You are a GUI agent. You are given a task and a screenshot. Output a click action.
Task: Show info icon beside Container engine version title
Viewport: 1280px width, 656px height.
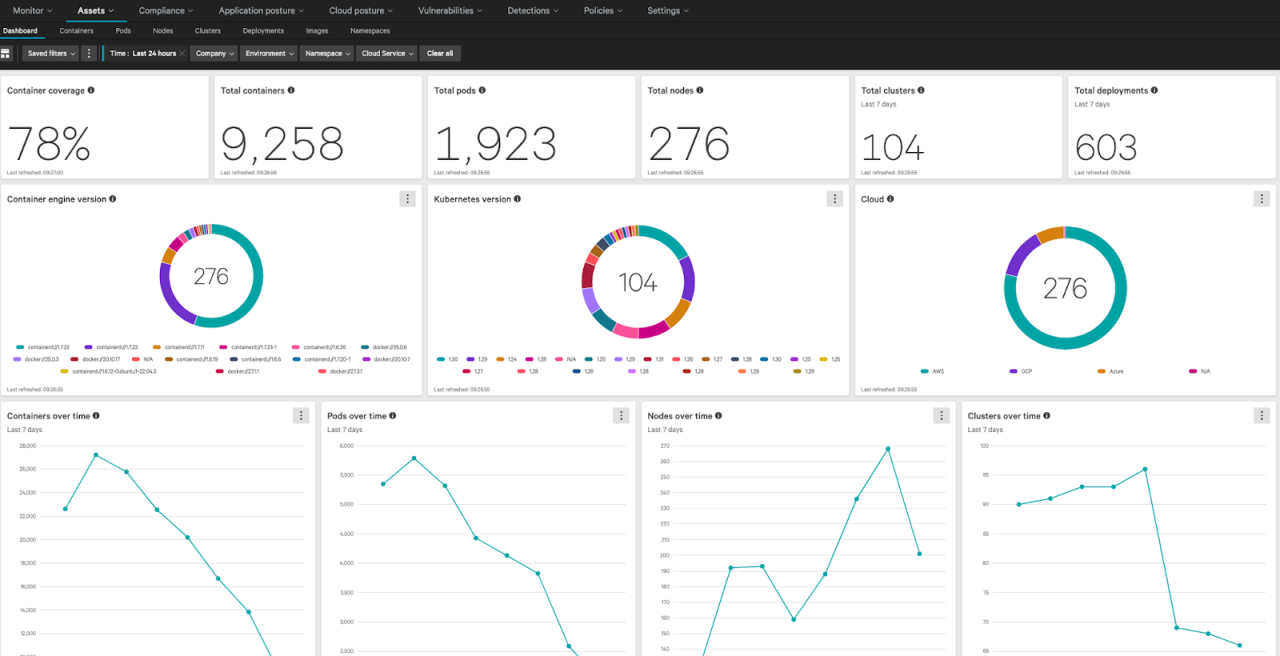pos(113,199)
